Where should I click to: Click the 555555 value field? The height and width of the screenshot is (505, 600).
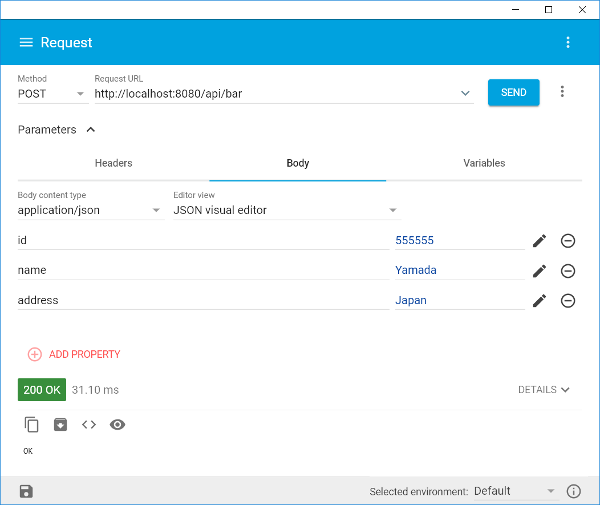coord(460,240)
